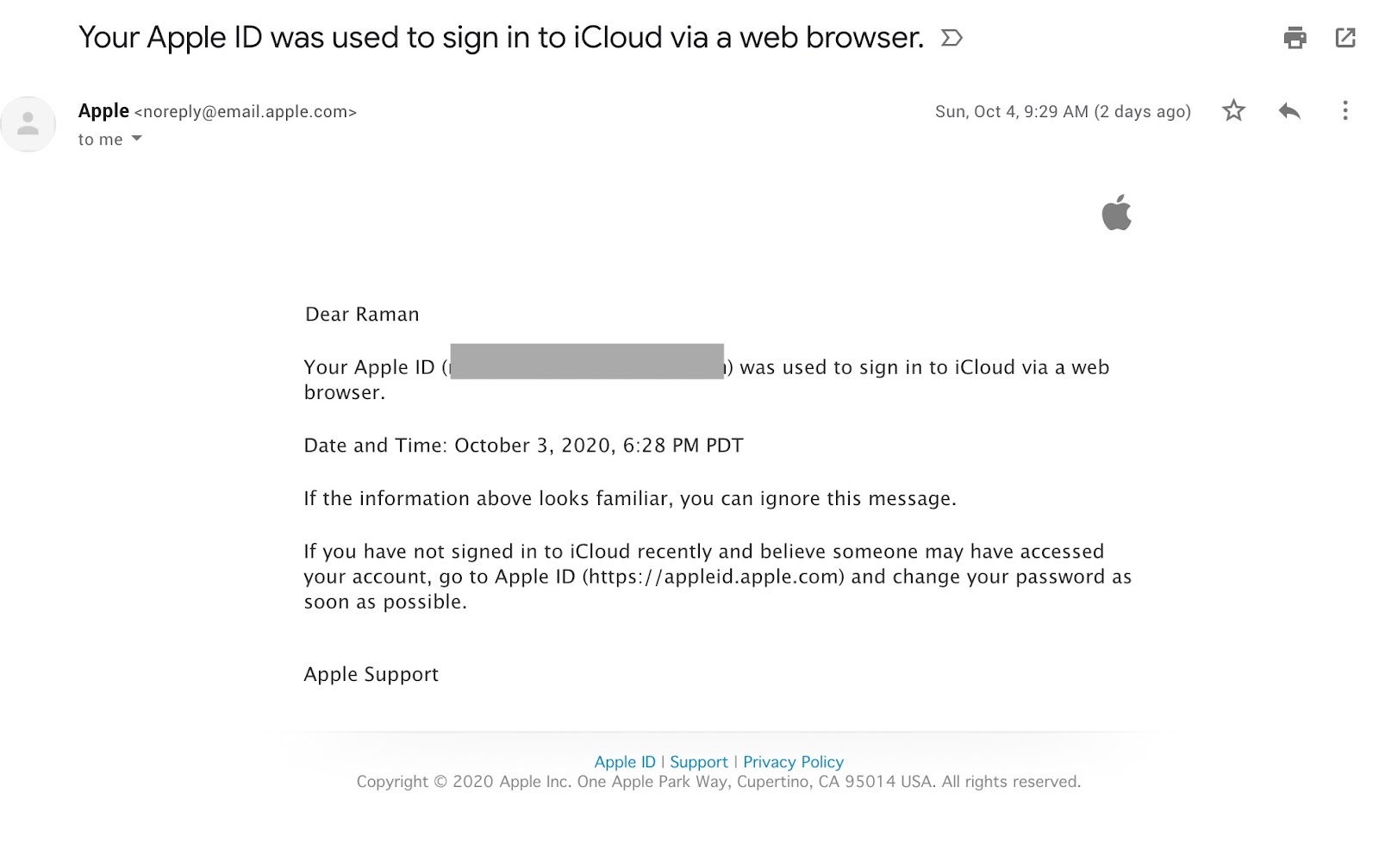Click the "Dear Raman" greeting text
The image size is (1379, 868).
[x=362, y=315]
